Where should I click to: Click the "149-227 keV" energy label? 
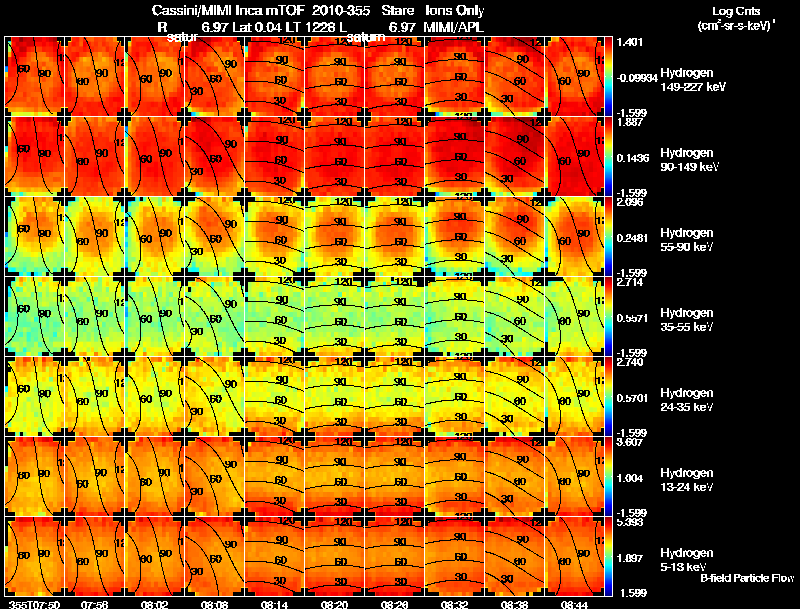[693, 87]
